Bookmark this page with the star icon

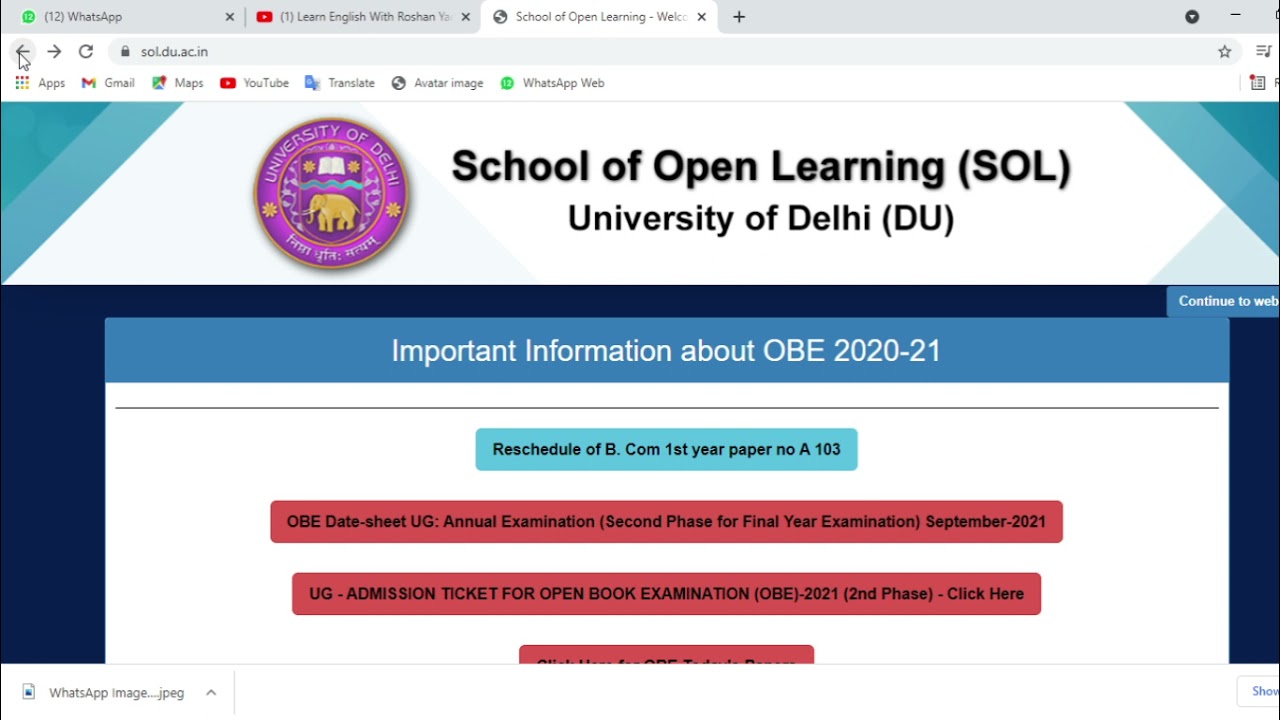click(1225, 51)
